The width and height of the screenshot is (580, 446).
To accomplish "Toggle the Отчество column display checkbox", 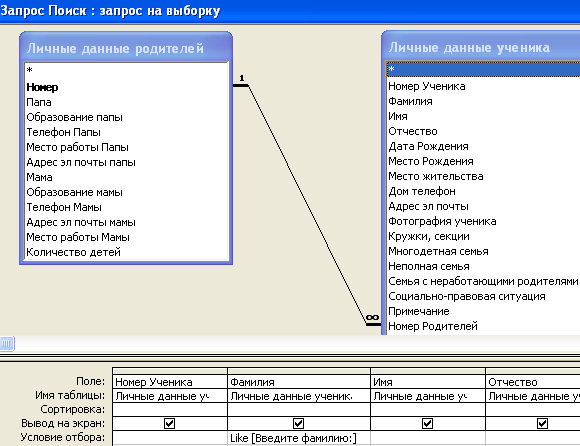I will coord(542,423).
